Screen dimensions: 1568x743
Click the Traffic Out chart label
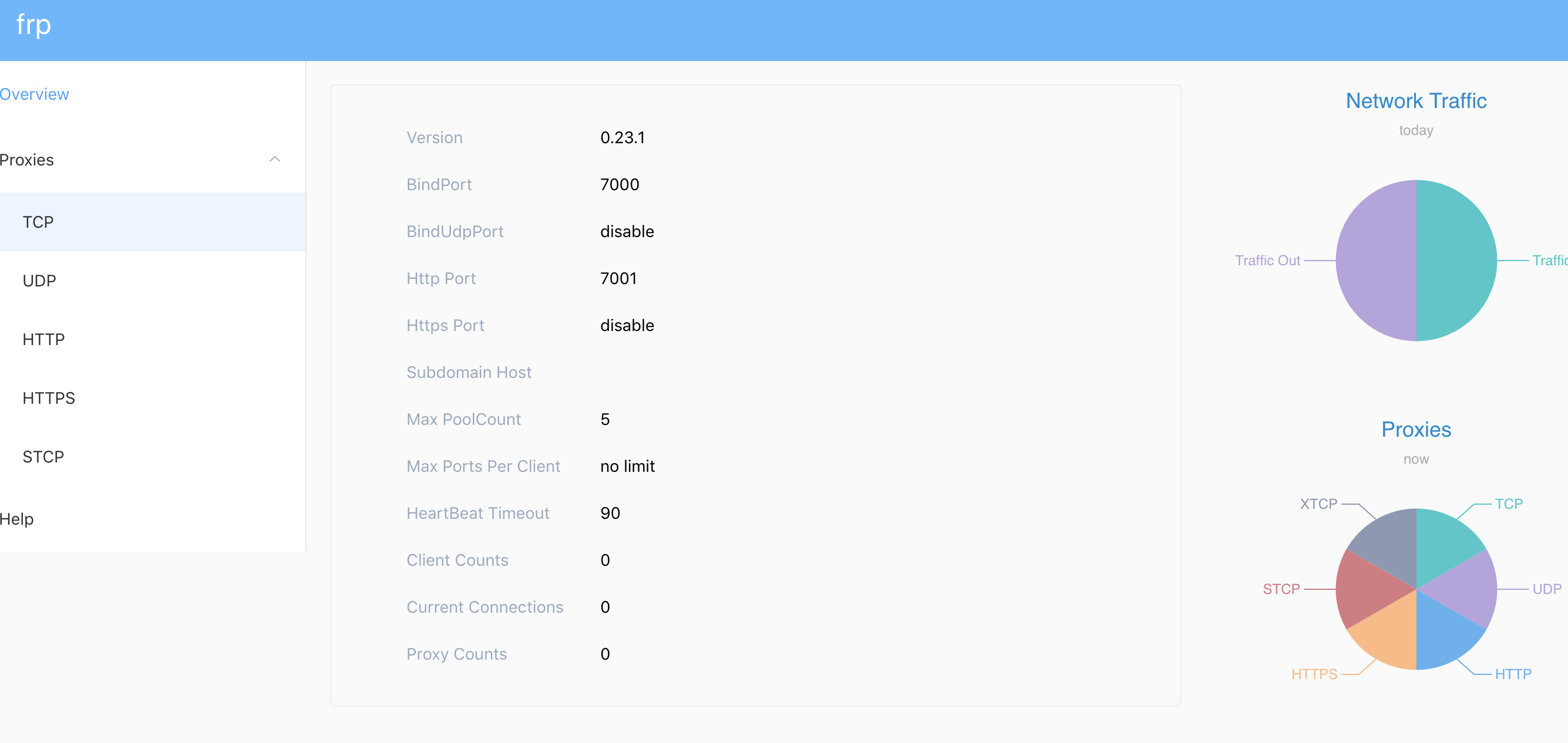tap(1267, 261)
